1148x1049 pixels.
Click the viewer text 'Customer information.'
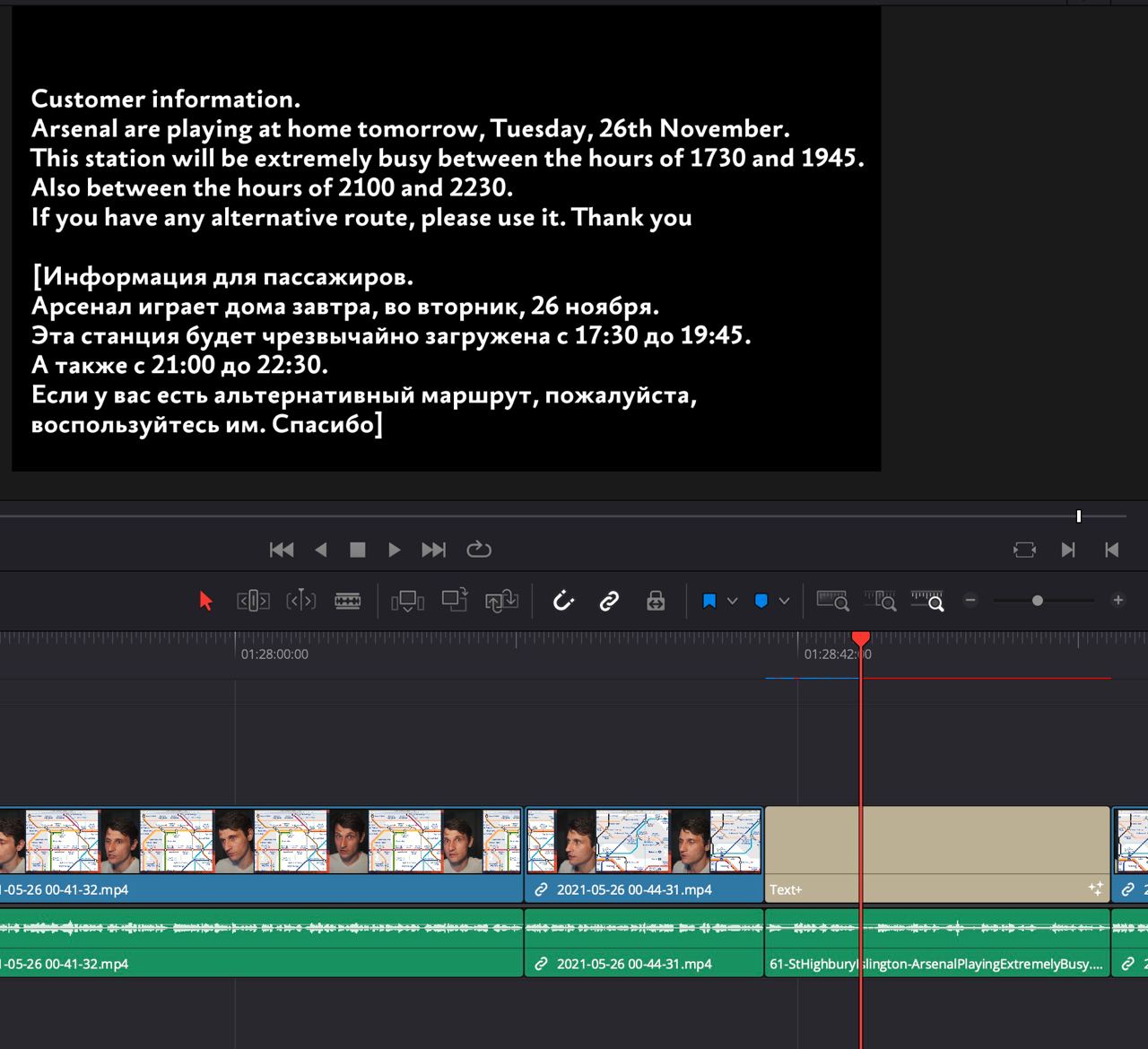[166, 99]
